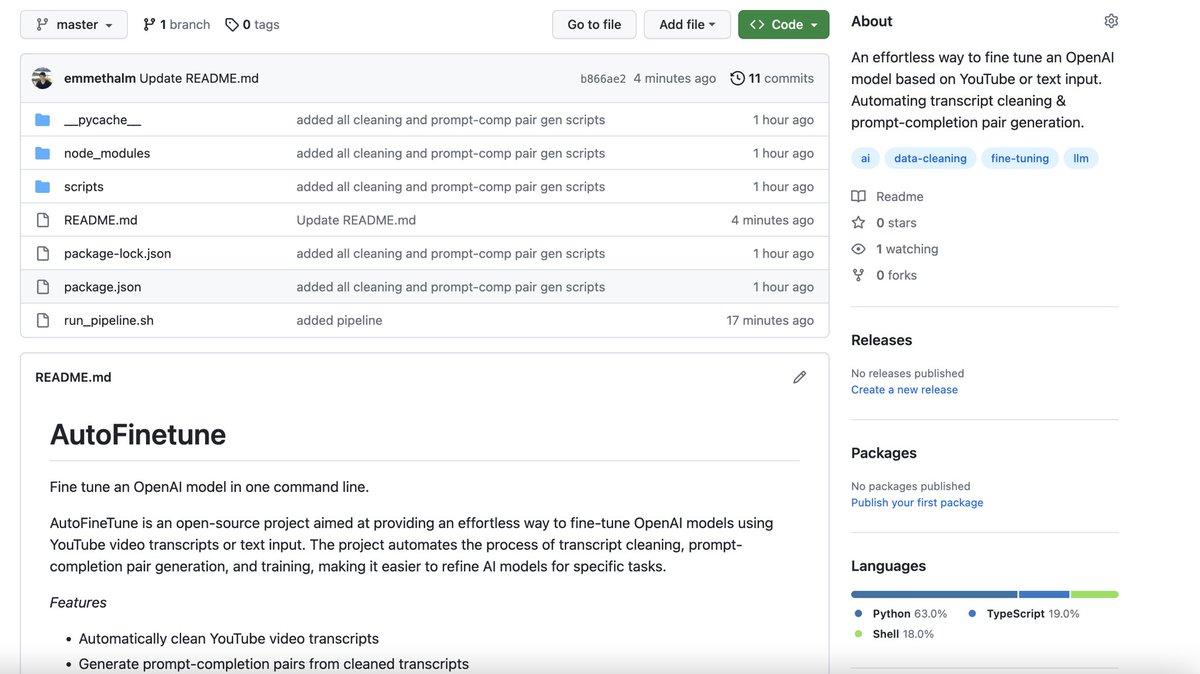Open the '1 branch' link
1200x674 pixels.
pos(177,24)
